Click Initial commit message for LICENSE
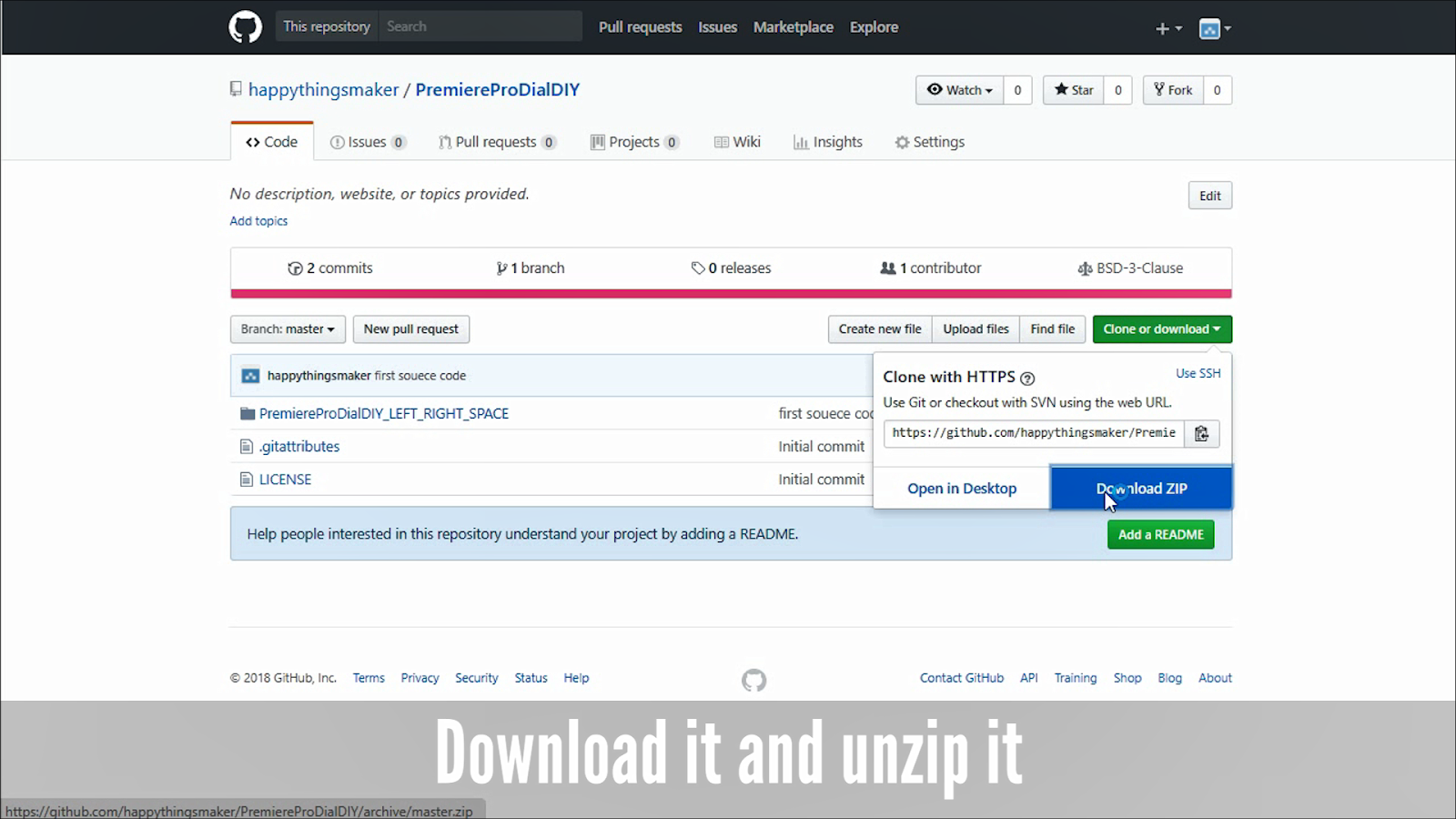 click(821, 480)
